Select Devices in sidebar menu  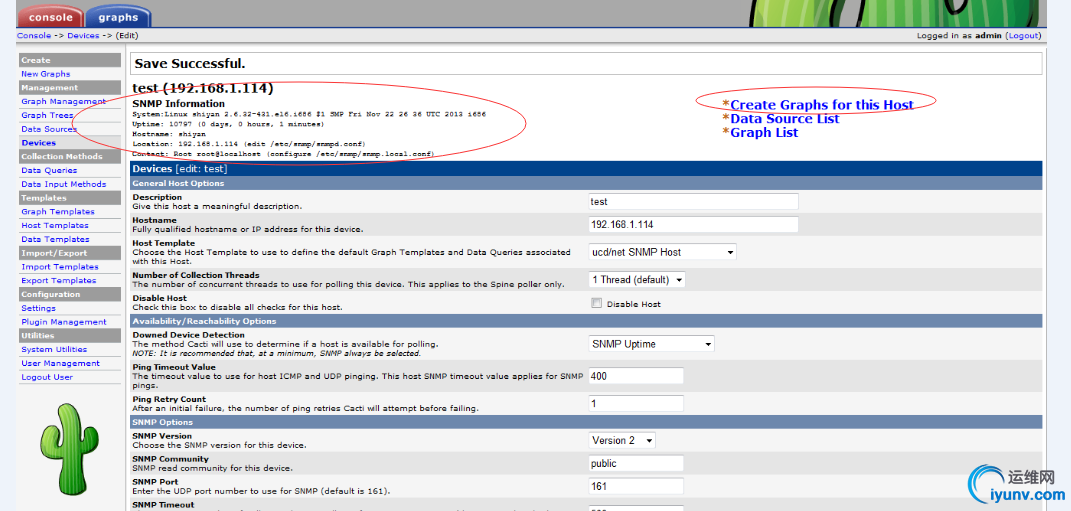click(38, 143)
